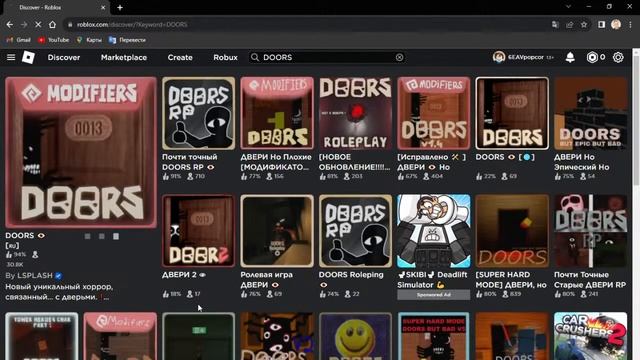Open the 6EAVpopcor profile avatar
This screenshot has height=360, width=640.
499,58
